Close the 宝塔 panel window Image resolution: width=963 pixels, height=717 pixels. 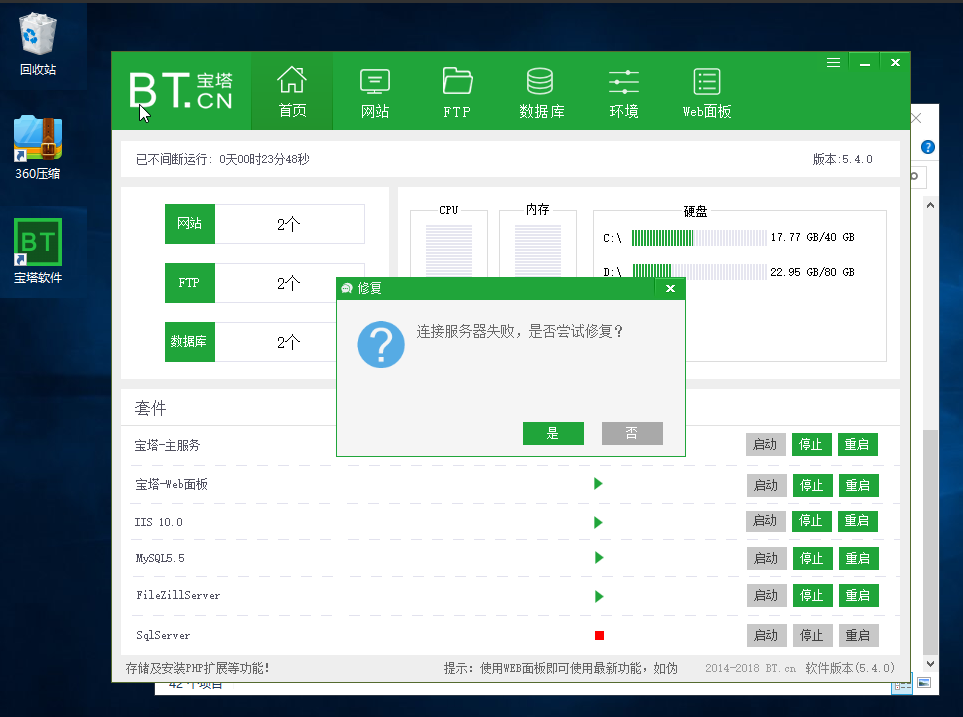click(895, 63)
